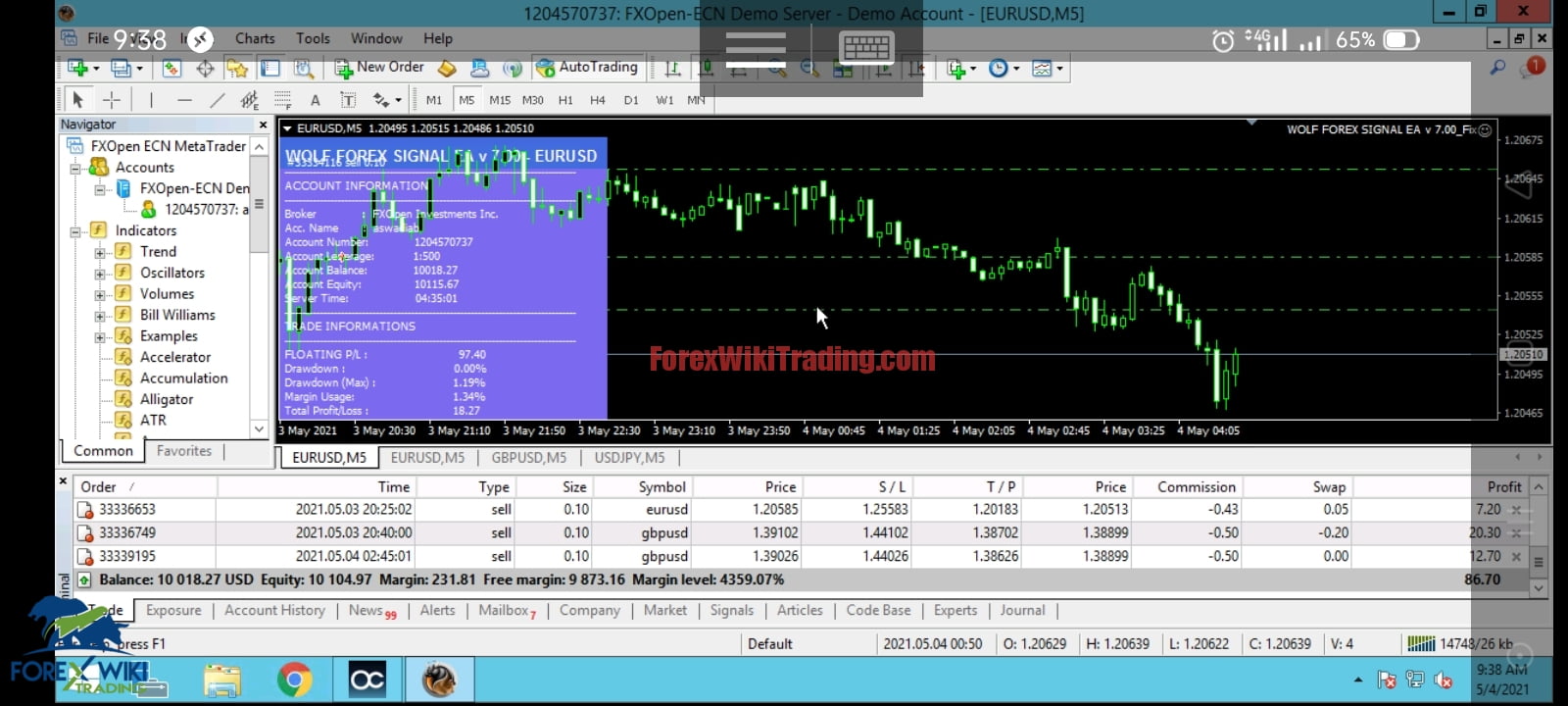Switch to the GBPUSD,M5 chart tab
The width and height of the screenshot is (1568, 706).
coord(529,458)
